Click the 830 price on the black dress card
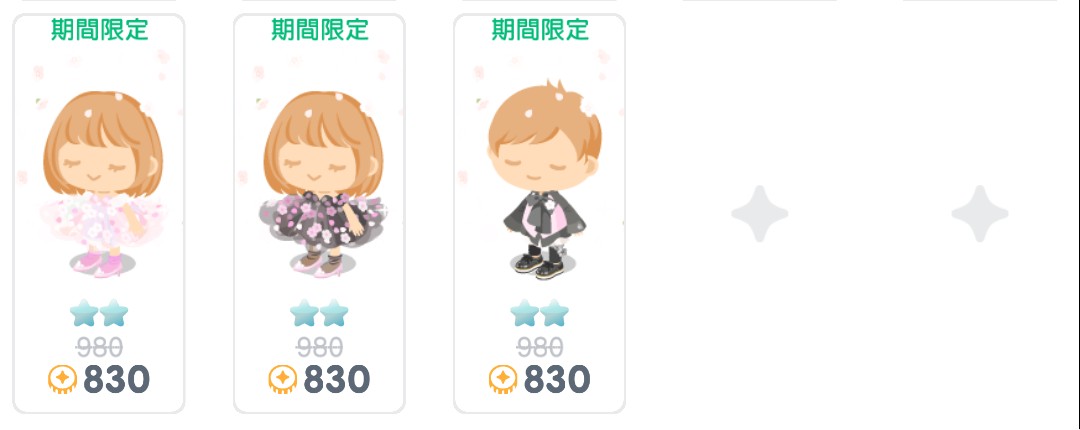 tap(337, 380)
